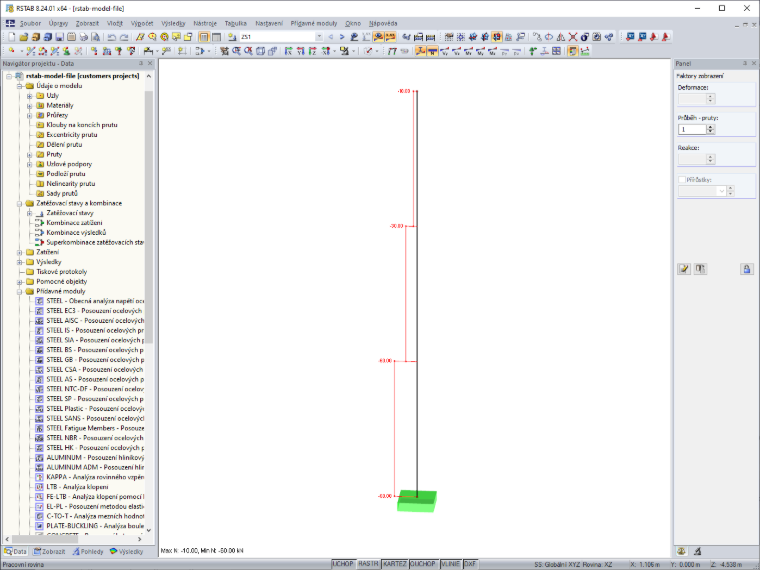
Task: Switch to the Výsledky navigator tab
Action: [127, 552]
